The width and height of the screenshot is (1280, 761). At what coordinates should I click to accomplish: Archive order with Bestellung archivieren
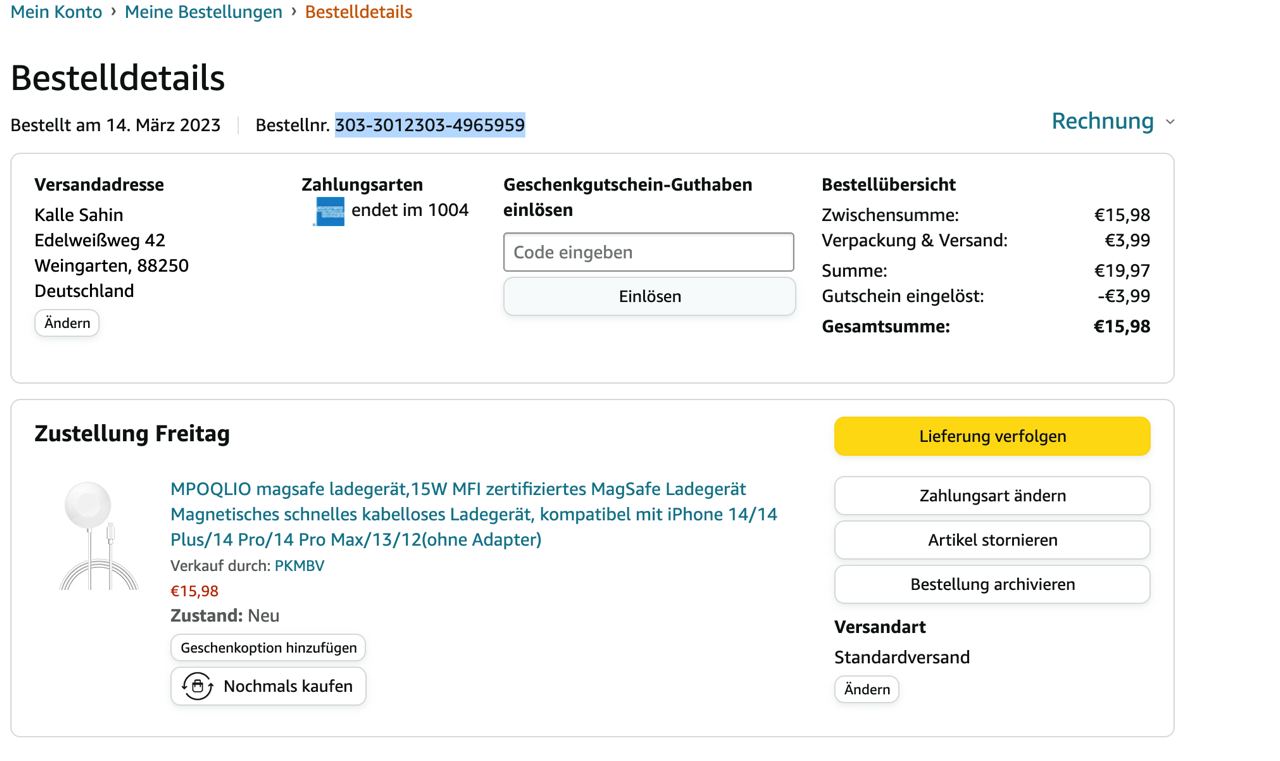pos(992,584)
